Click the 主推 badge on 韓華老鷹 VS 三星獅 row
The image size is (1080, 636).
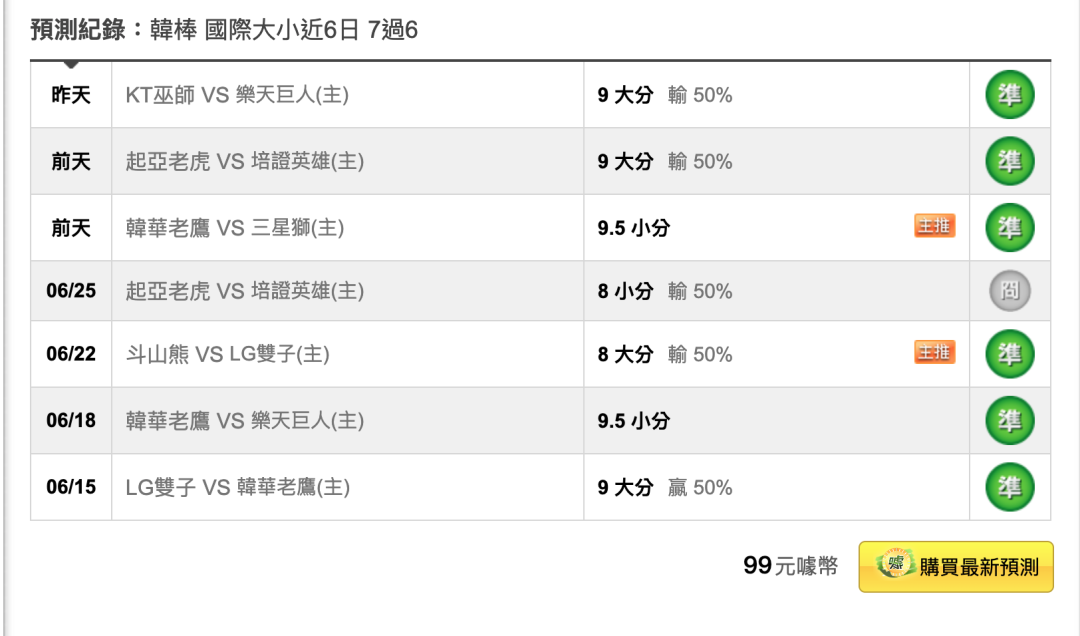(x=935, y=225)
